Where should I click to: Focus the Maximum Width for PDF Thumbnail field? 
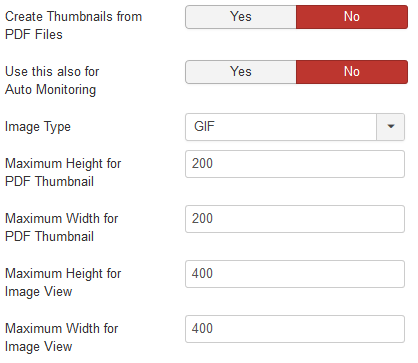[295, 219]
